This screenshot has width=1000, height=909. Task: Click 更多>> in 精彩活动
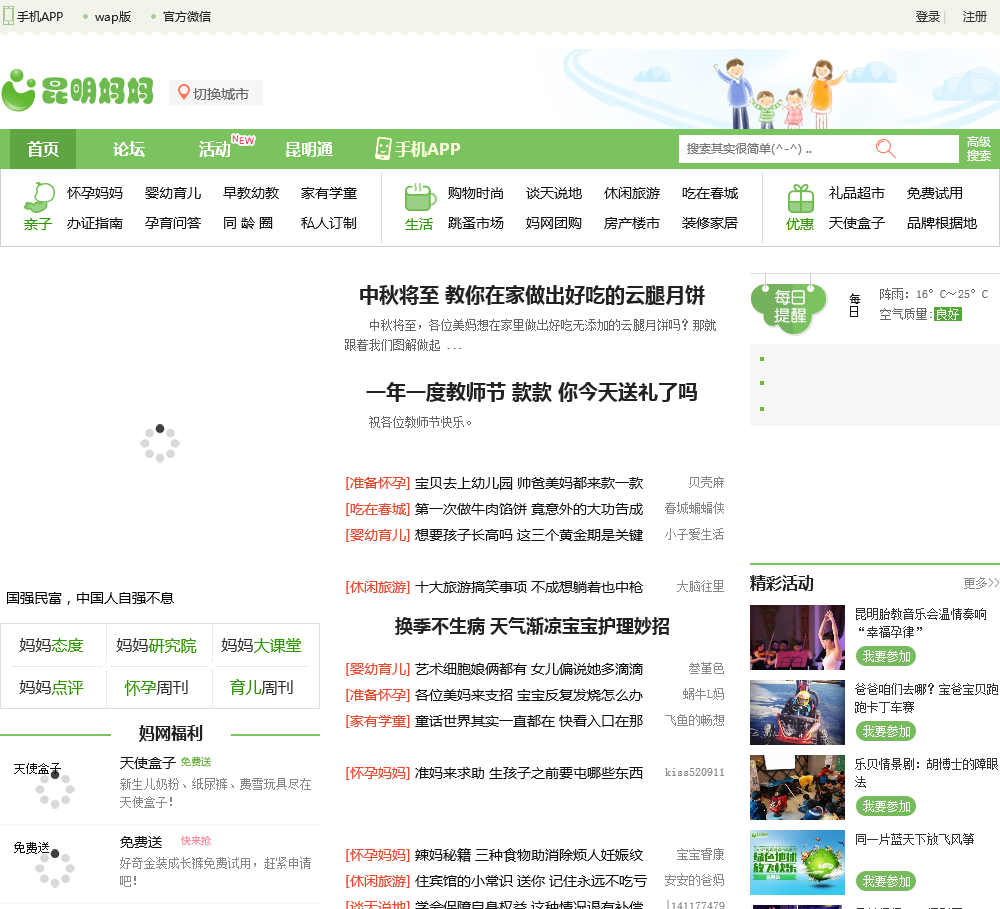coord(981,583)
